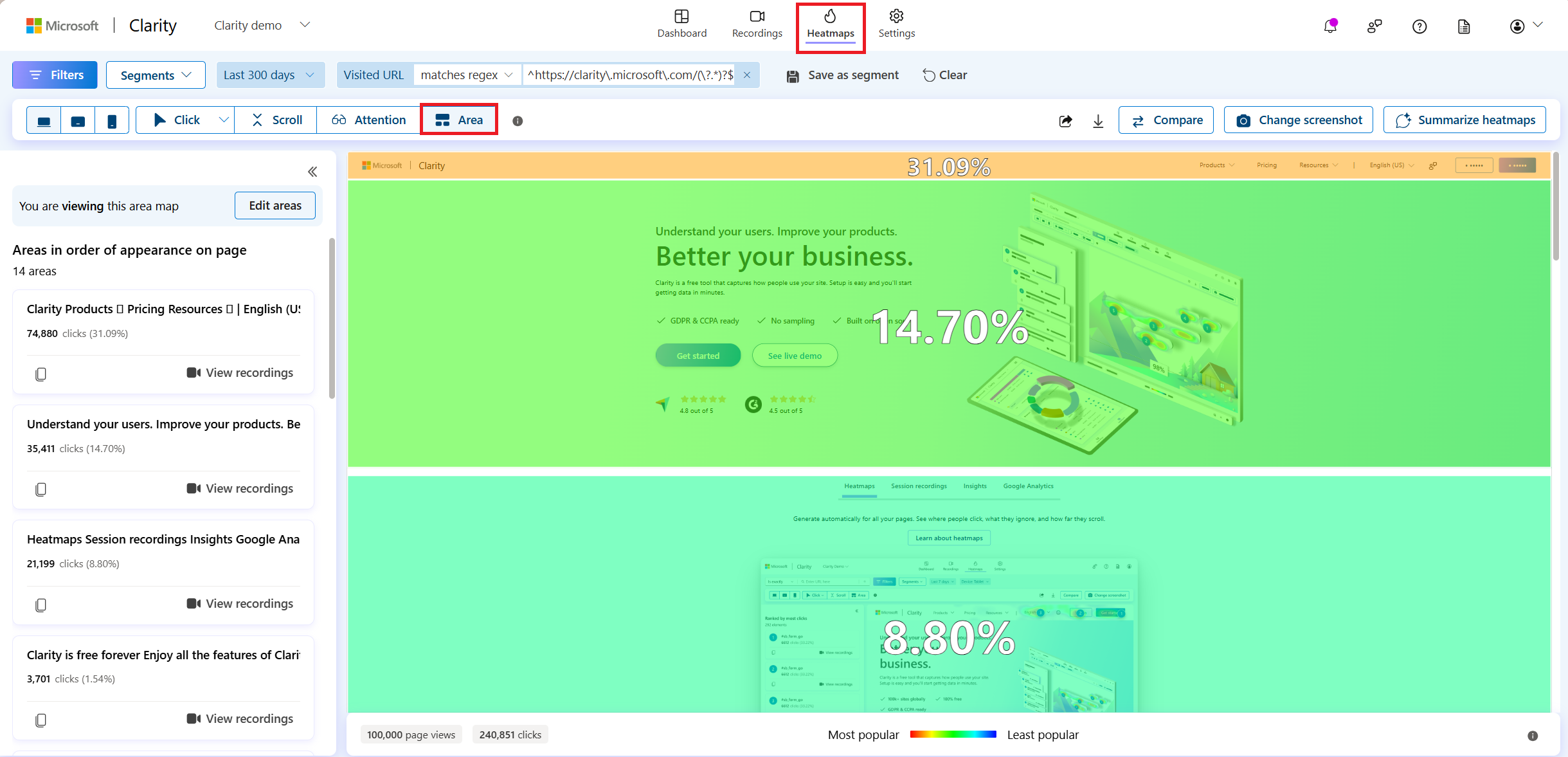Switch to Area heatmap view
1568x757 pixels.
(461, 120)
